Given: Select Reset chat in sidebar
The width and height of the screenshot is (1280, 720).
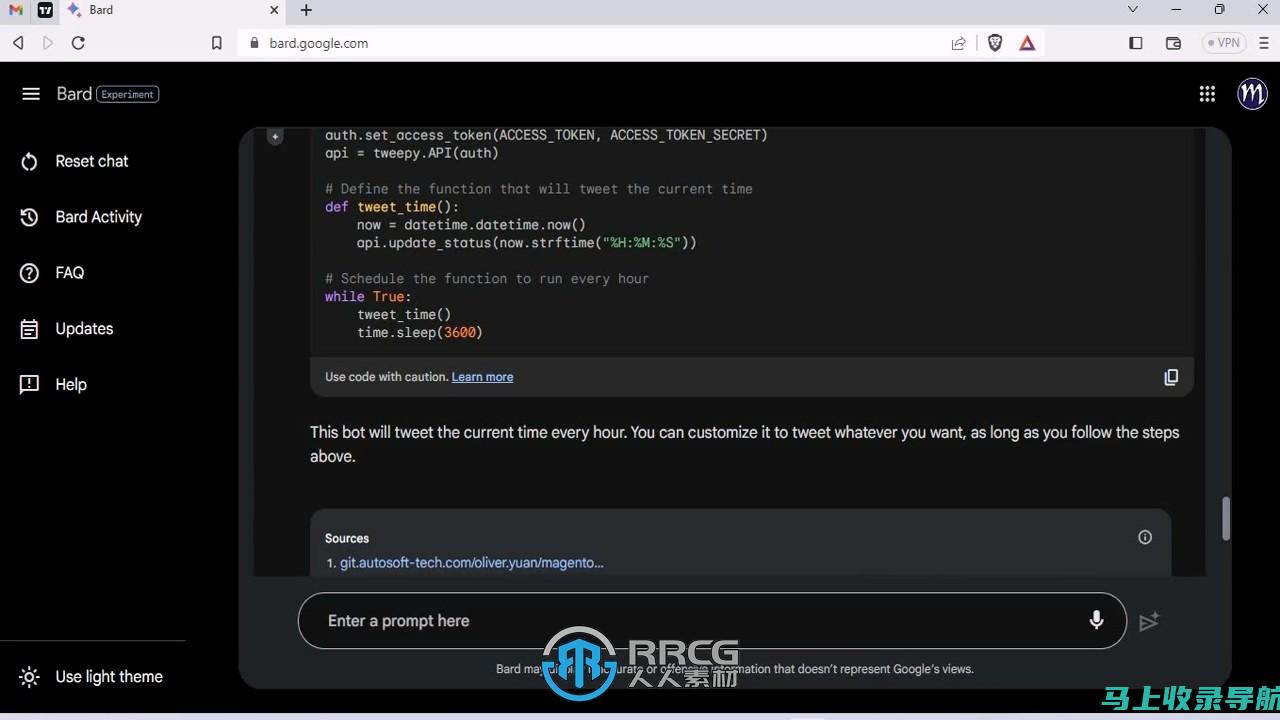Looking at the screenshot, I should tap(92, 161).
